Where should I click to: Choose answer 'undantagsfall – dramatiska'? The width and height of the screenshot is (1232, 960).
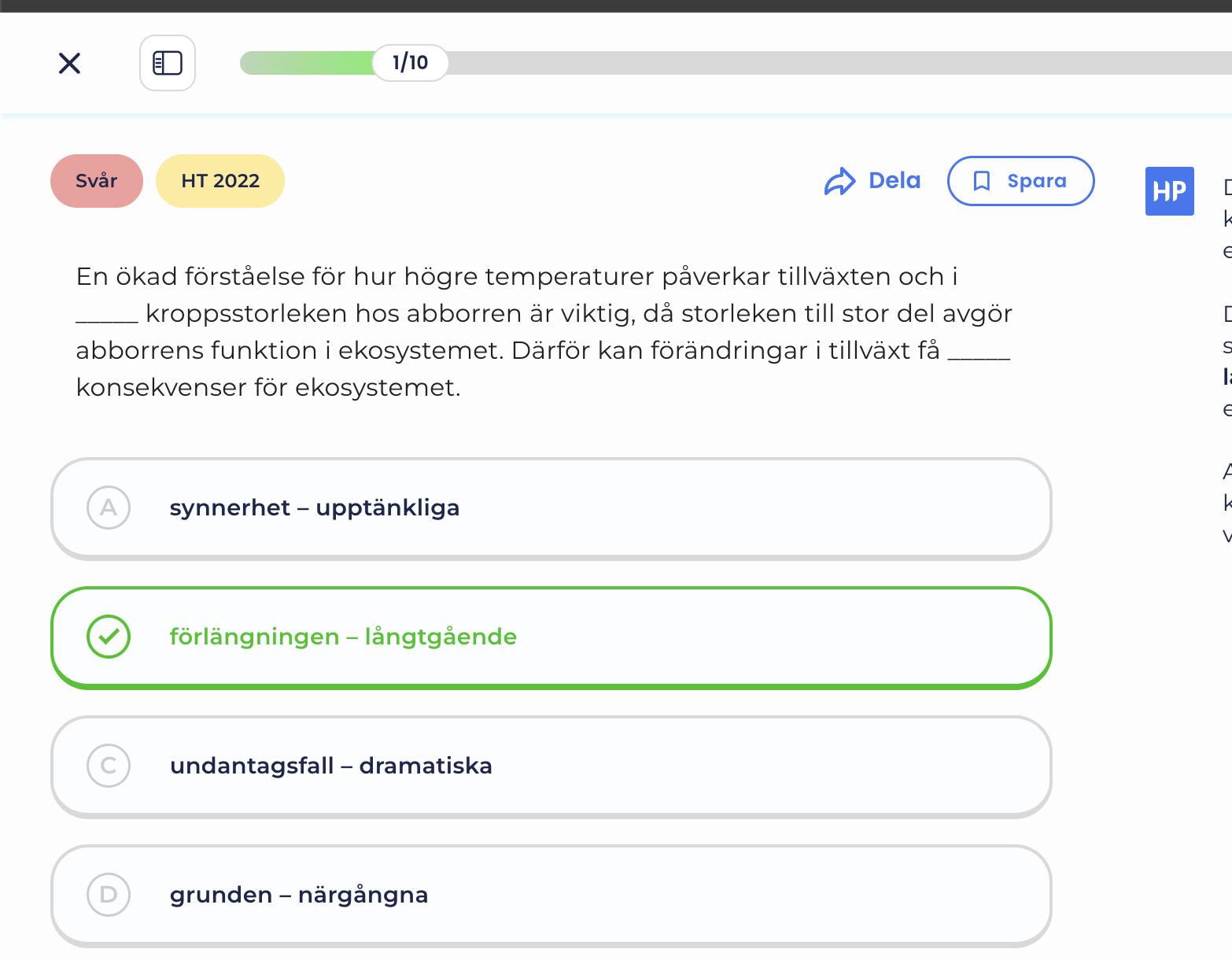(551, 766)
